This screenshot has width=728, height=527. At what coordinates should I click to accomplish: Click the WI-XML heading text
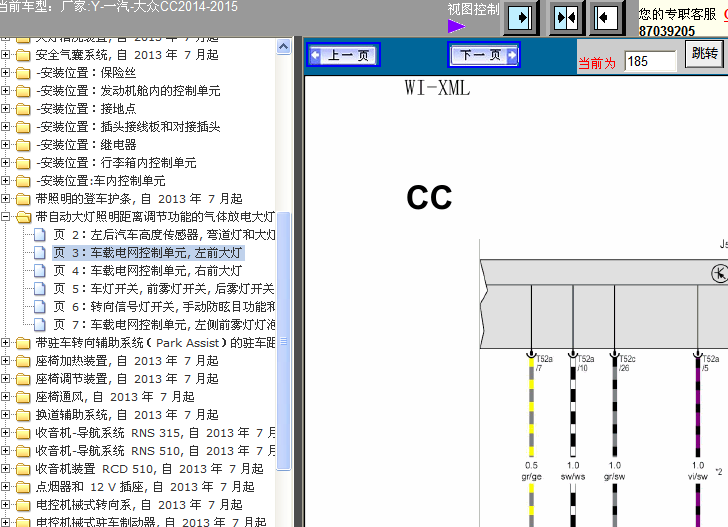point(437,88)
